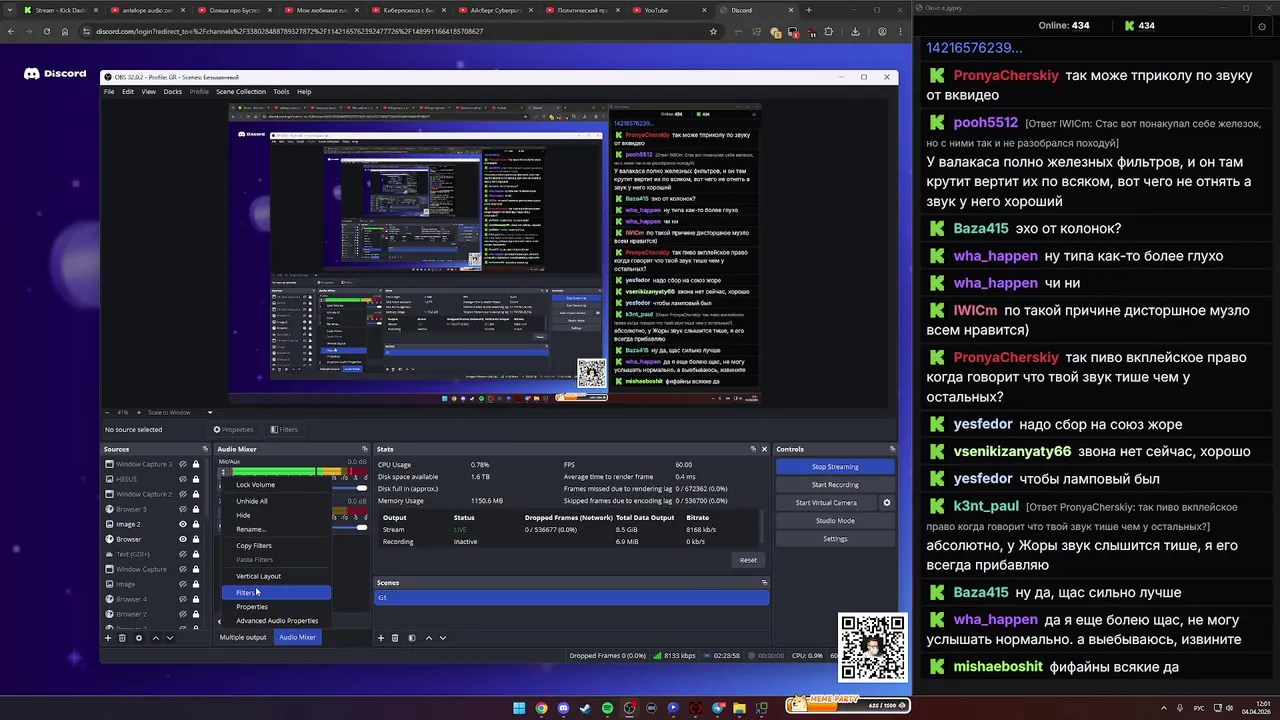This screenshot has width=1280, height=720.
Task: Open source properties gear in Sources toolbar
Action: [x=139, y=638]
